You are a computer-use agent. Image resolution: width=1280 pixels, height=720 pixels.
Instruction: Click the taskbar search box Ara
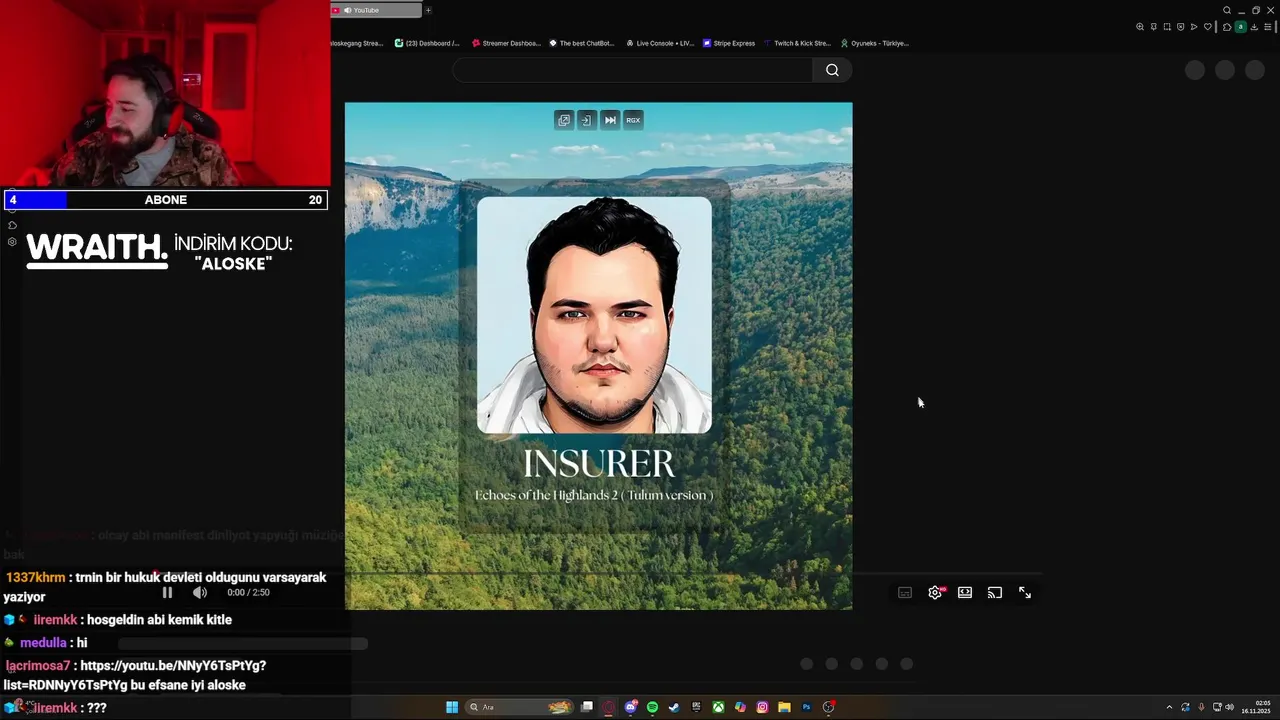tap(520, 707)
